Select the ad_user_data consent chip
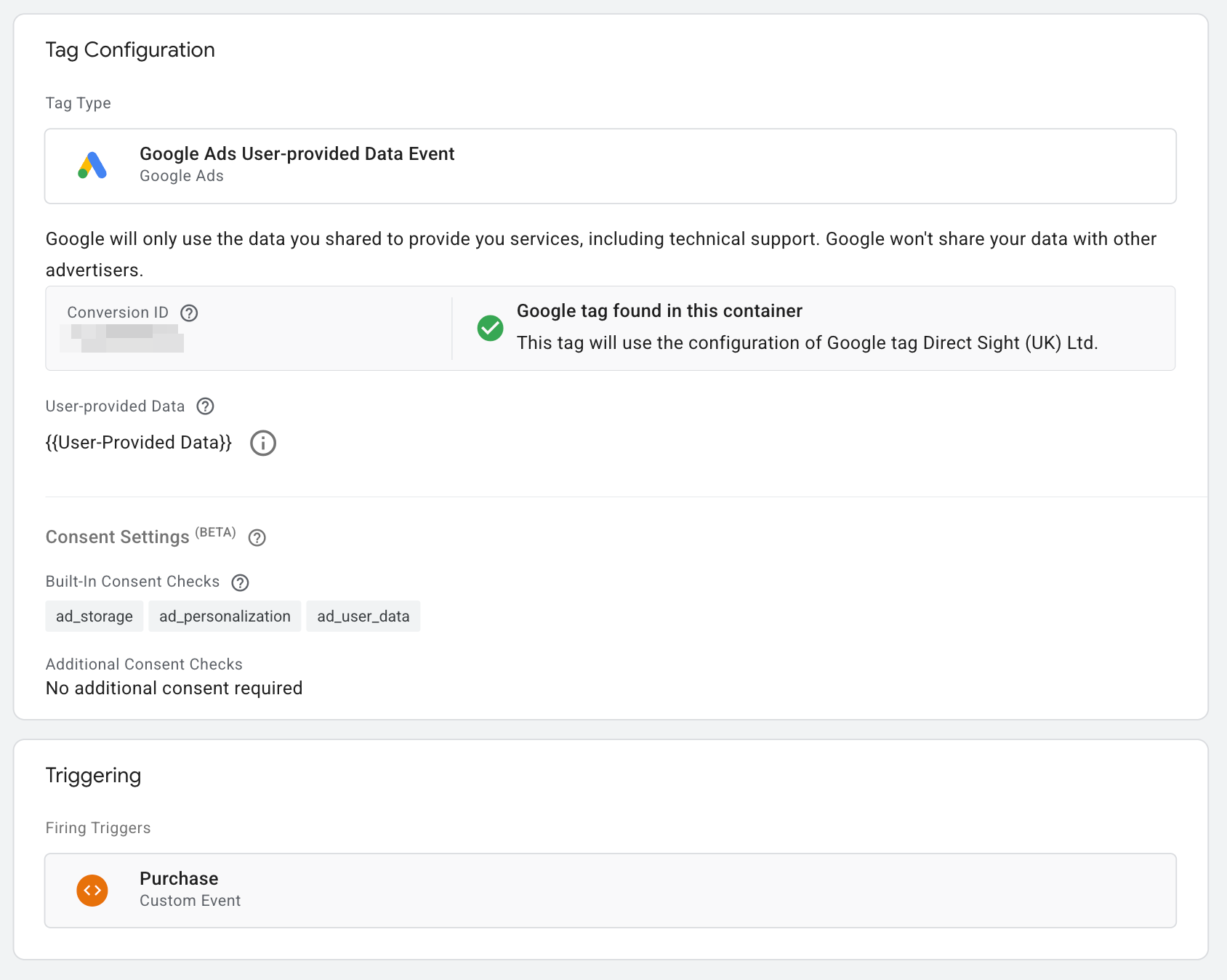The width and height of the screenshot is (1227, 980). [363, 616]
